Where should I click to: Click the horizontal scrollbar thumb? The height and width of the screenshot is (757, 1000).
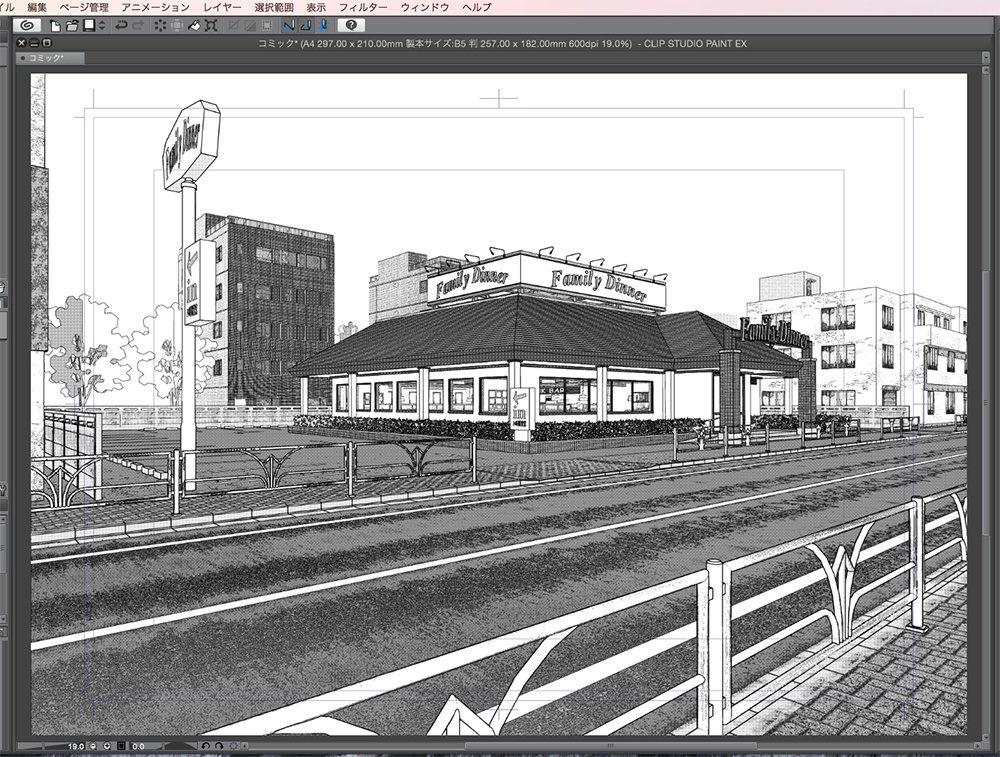[x=610, y=746]
